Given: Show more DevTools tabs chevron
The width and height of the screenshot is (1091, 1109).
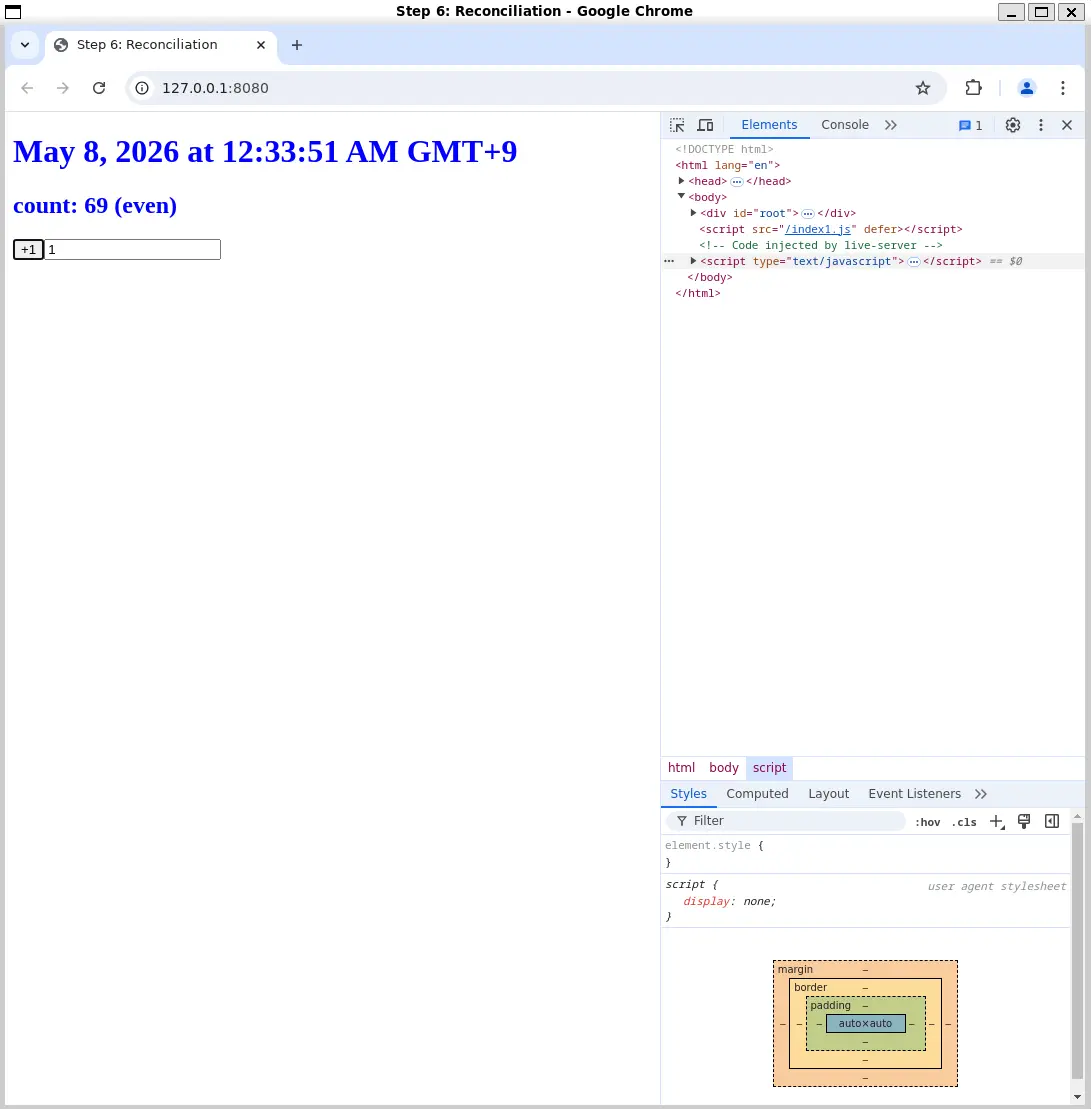Looking at the screenshot, I should pyautogui.click(x=890, y=125).
